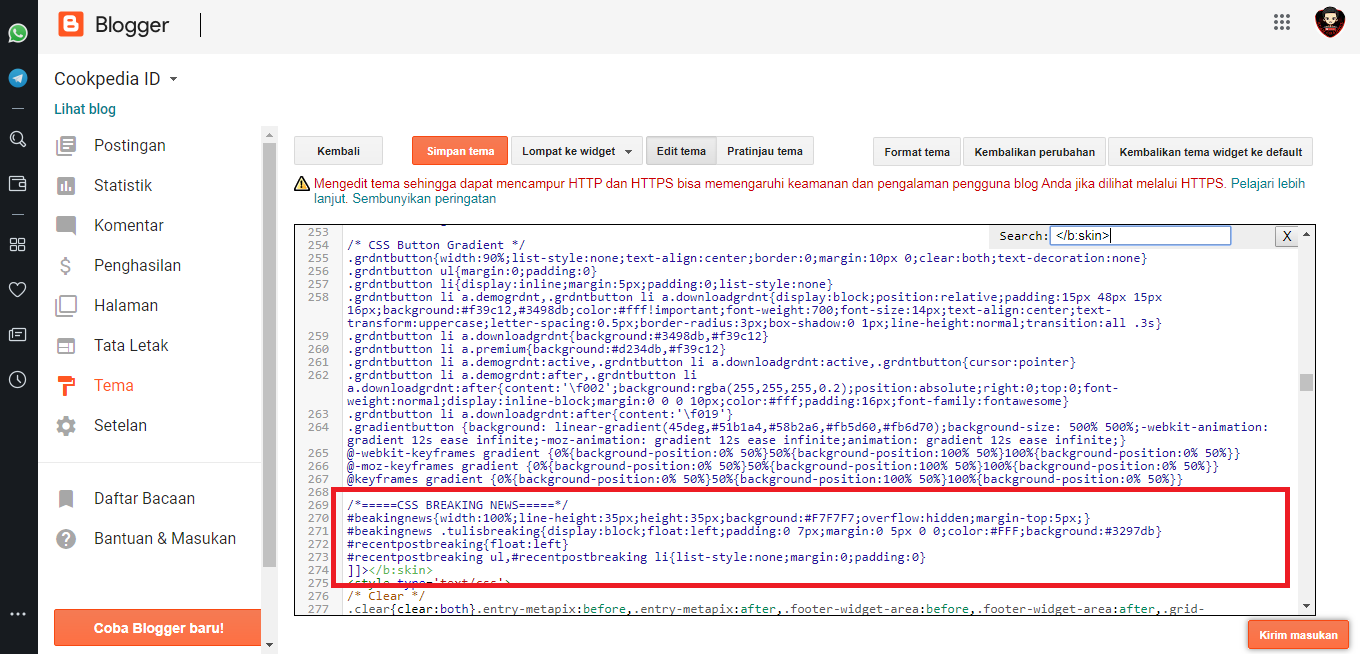This screenshot has height=654, width=1360.
Task: Open Telegram in the browser sidebar
Action: click(x=18, y=77)
